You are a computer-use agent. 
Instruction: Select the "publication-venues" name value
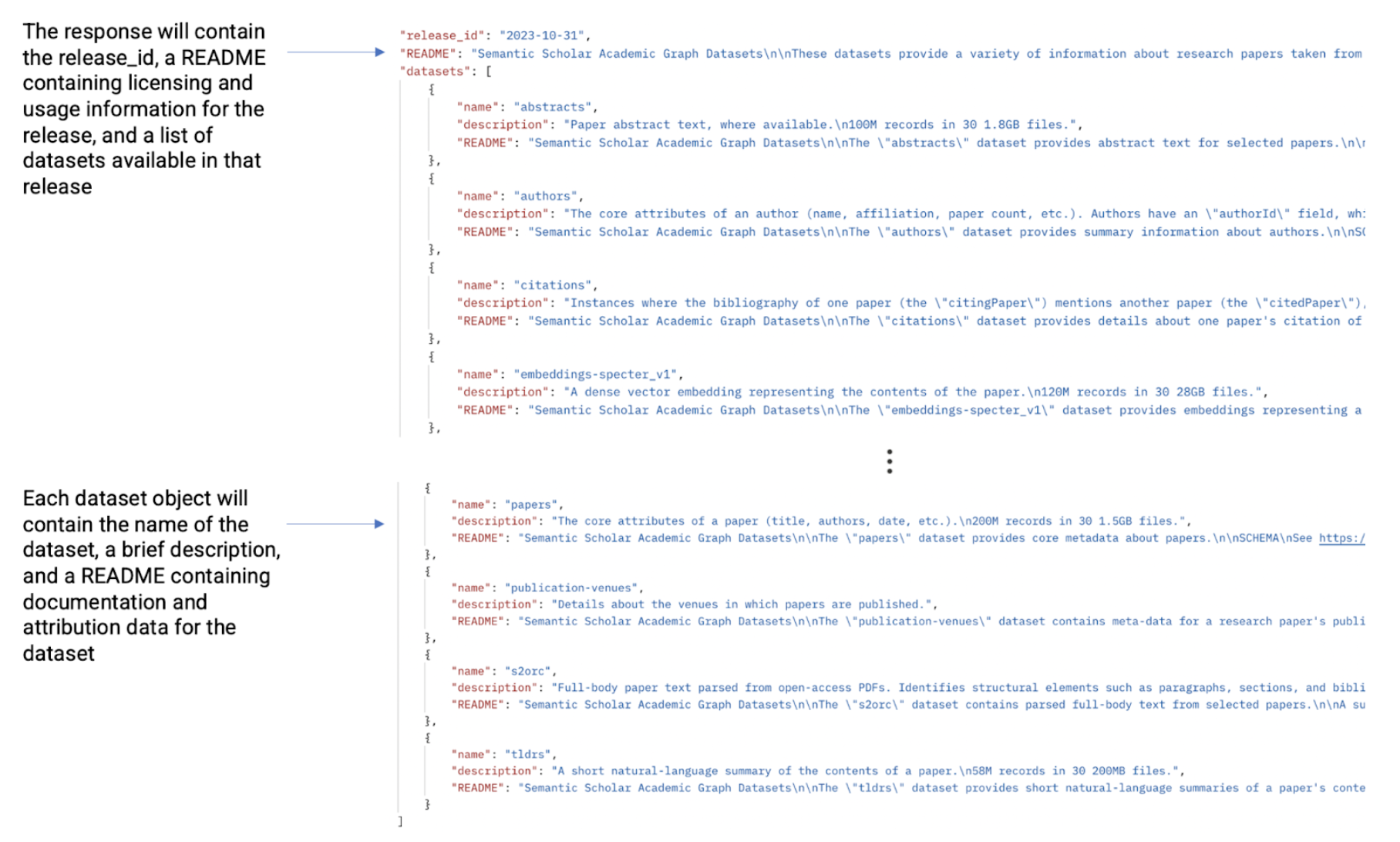(571, 588)
